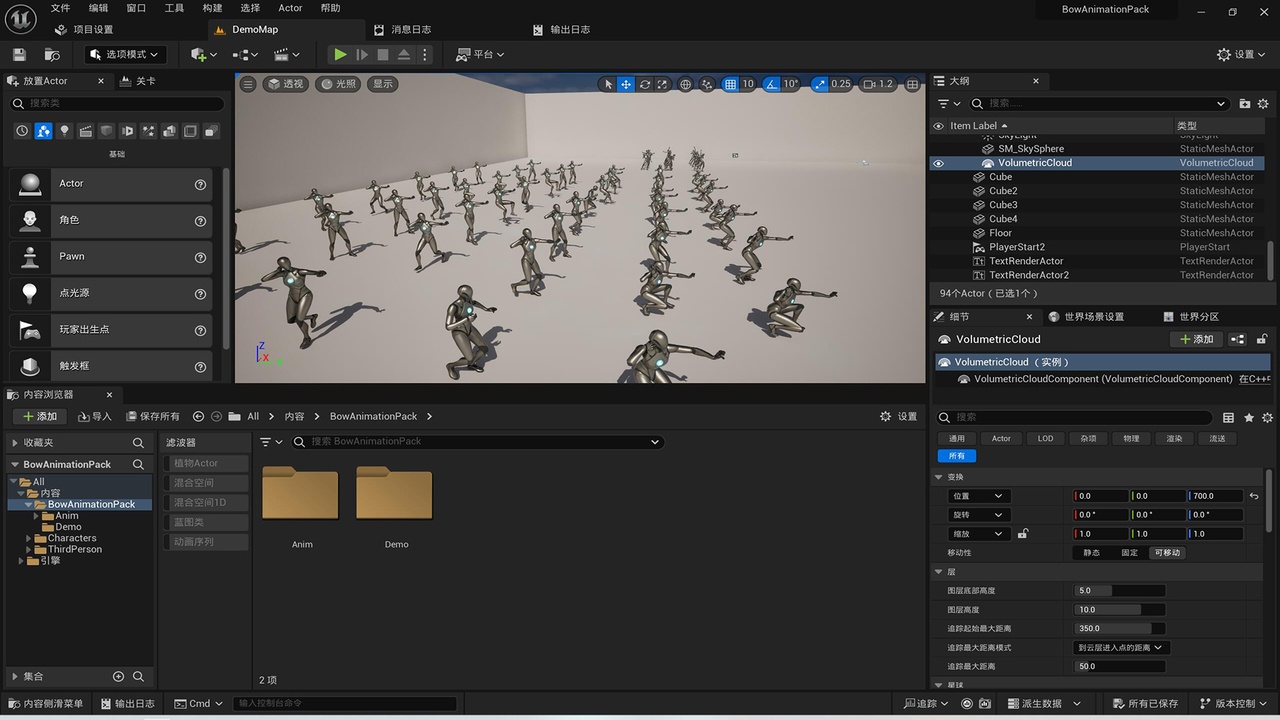Start Play in Editor with the green play button

coord(341,54)
